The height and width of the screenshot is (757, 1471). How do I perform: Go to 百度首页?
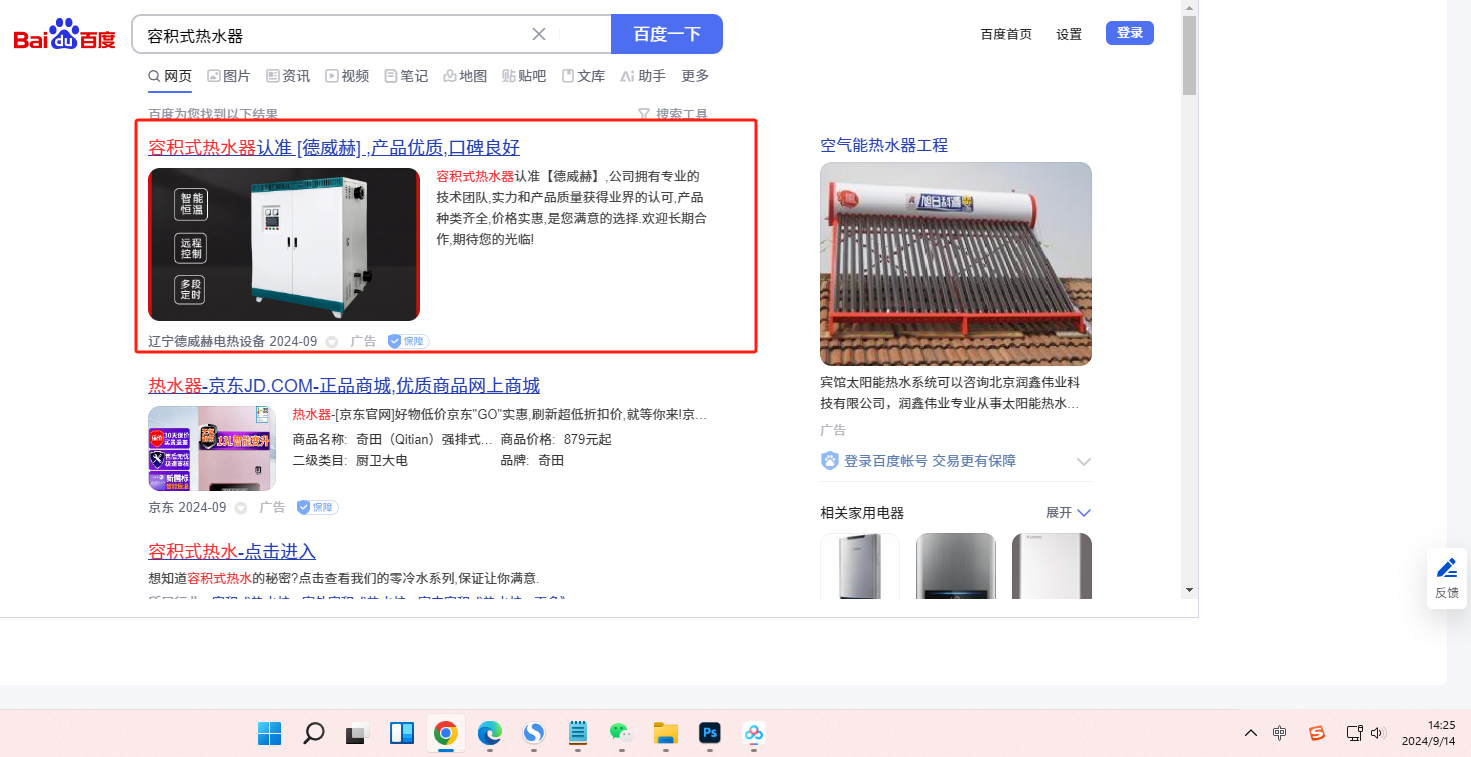pos(1006,34)
